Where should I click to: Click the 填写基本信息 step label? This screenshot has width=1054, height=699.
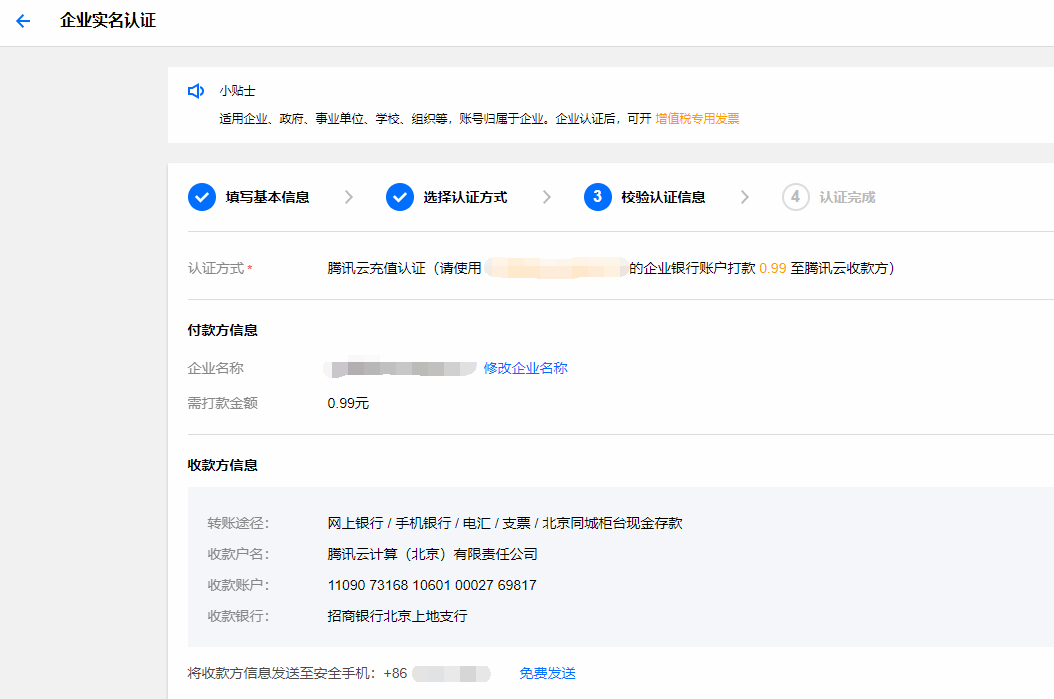click(x=268, y=198)
